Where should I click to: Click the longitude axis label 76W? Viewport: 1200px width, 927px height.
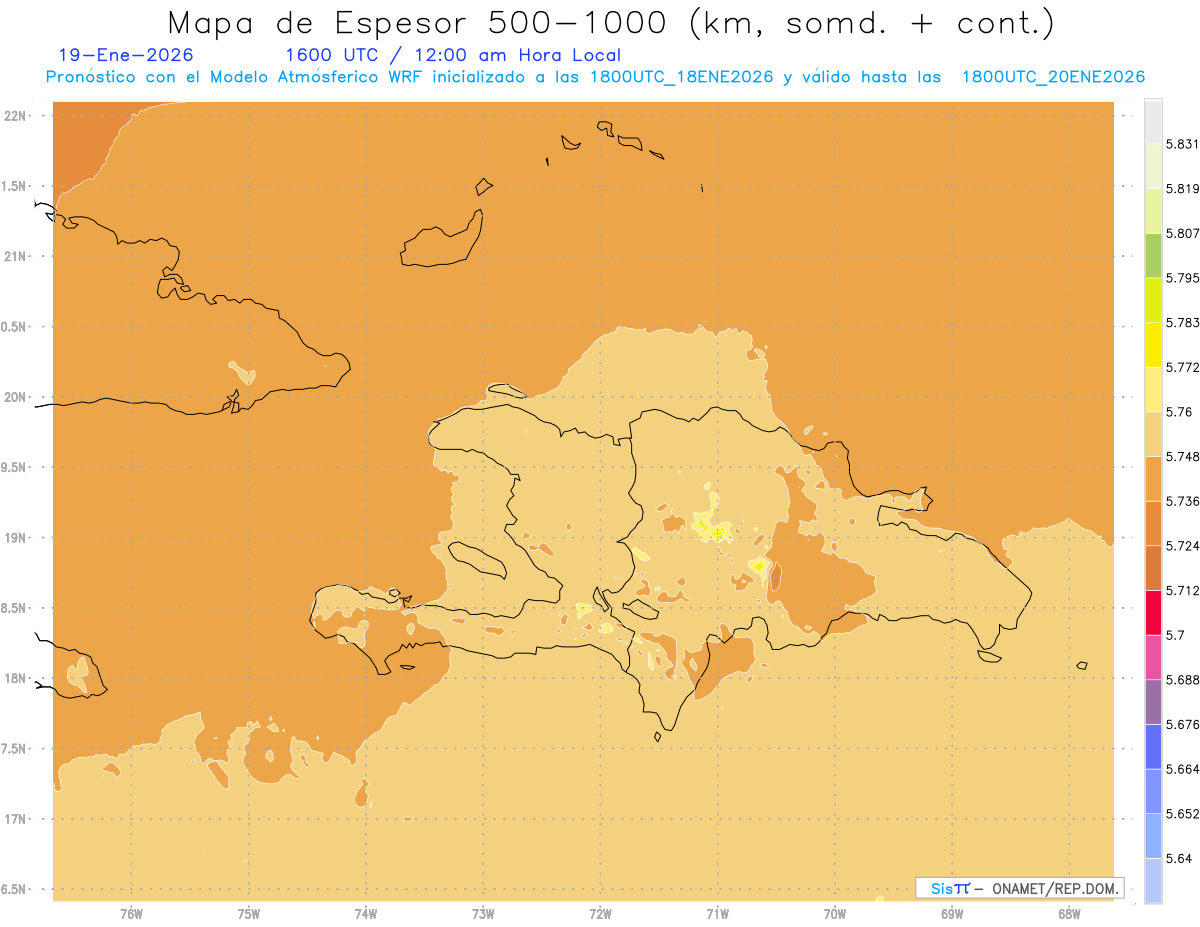point(131,914)
